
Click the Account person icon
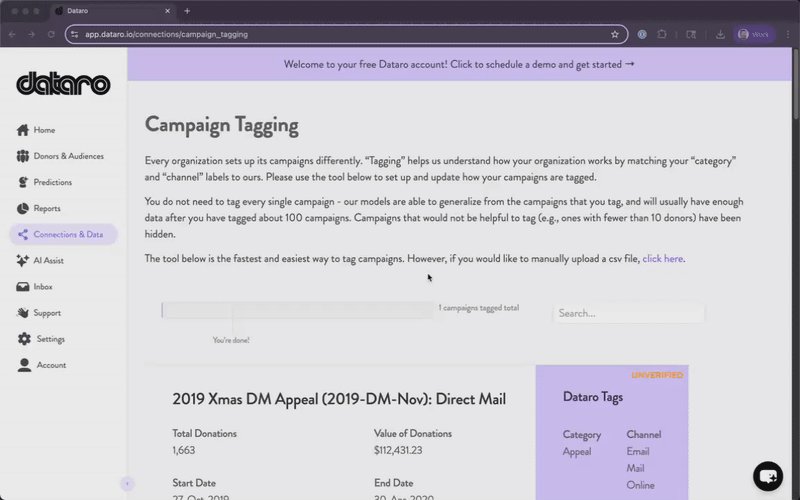tap(24, 365)
